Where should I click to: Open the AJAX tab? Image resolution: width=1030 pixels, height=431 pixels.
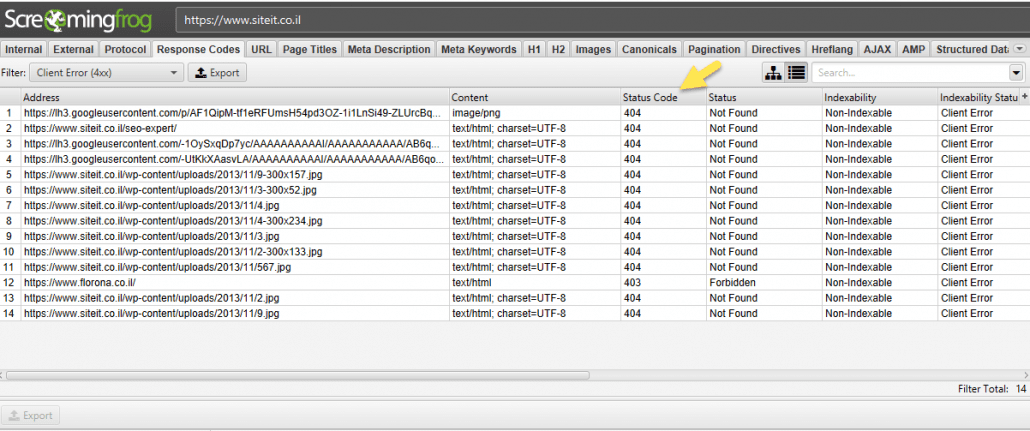click(x=877, y=49)
